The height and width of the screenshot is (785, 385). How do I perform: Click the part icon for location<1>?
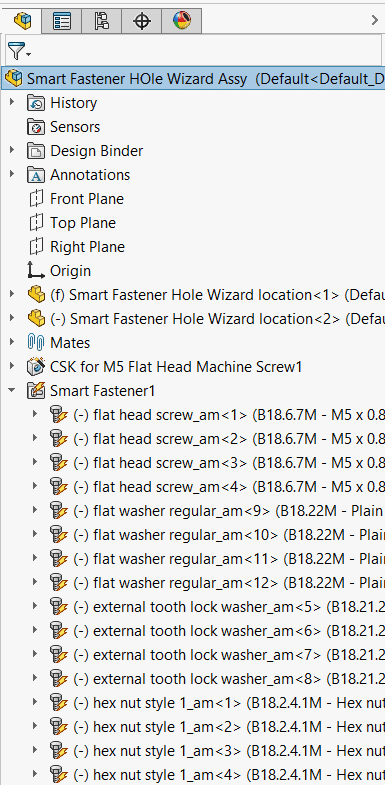[36, 295]
